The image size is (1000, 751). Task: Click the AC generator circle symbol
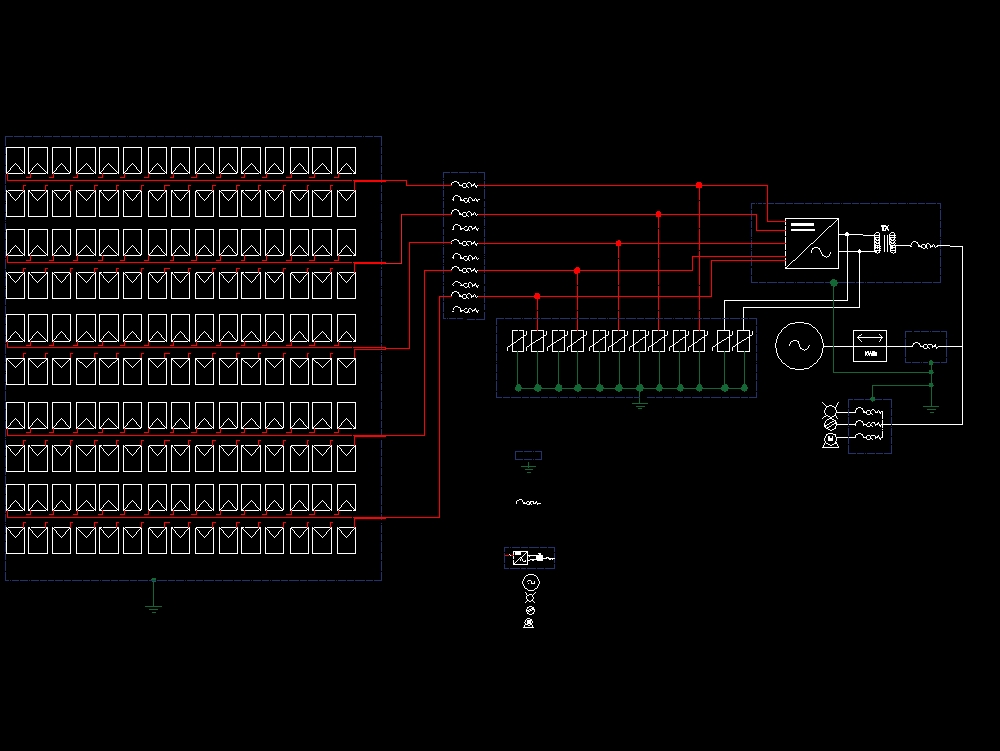[x=798, y=344]
